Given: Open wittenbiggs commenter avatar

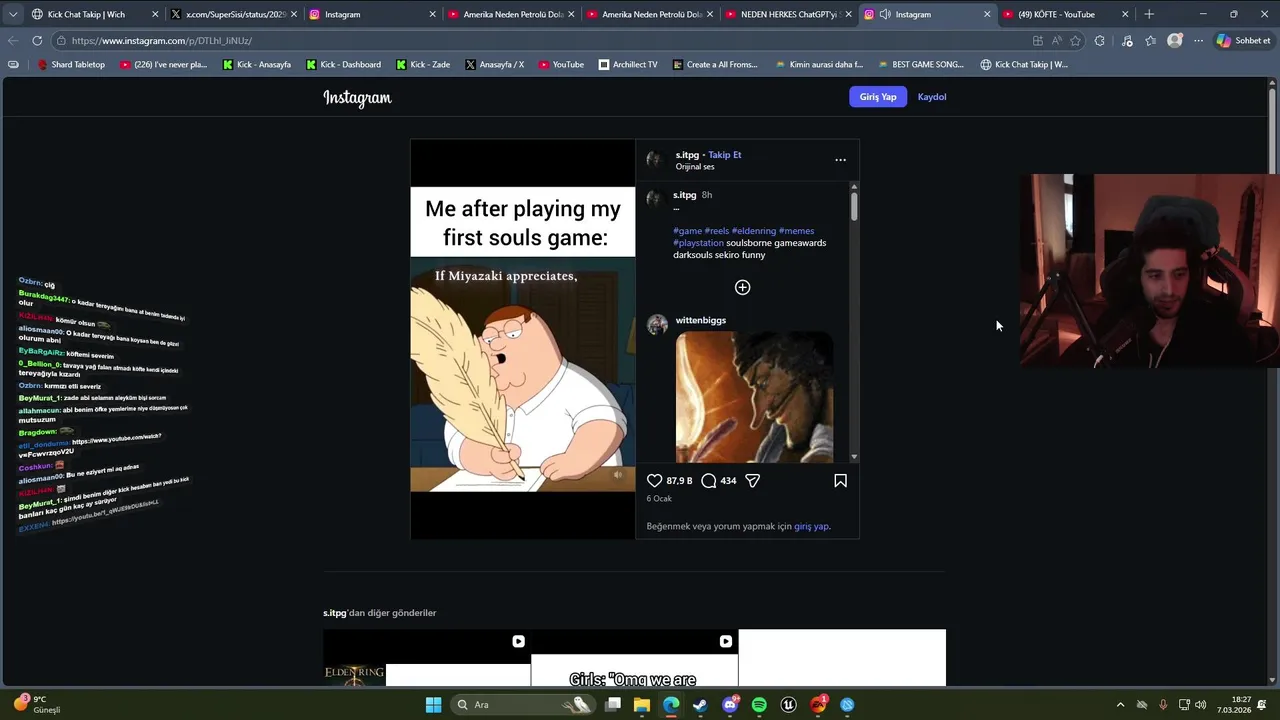Looking at the screenshot, I should (657, 325).
